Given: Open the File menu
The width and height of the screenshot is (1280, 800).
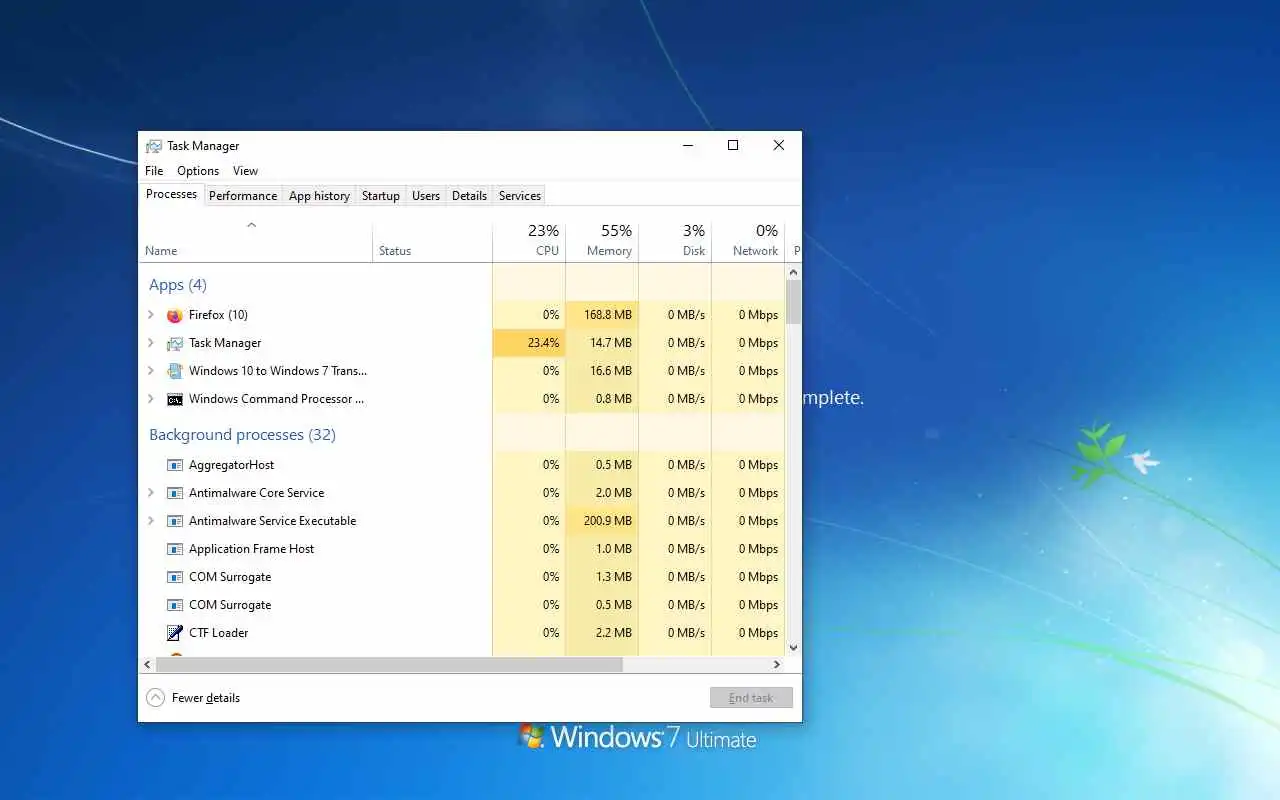Looking at the screenshot, I should point(154,171).
